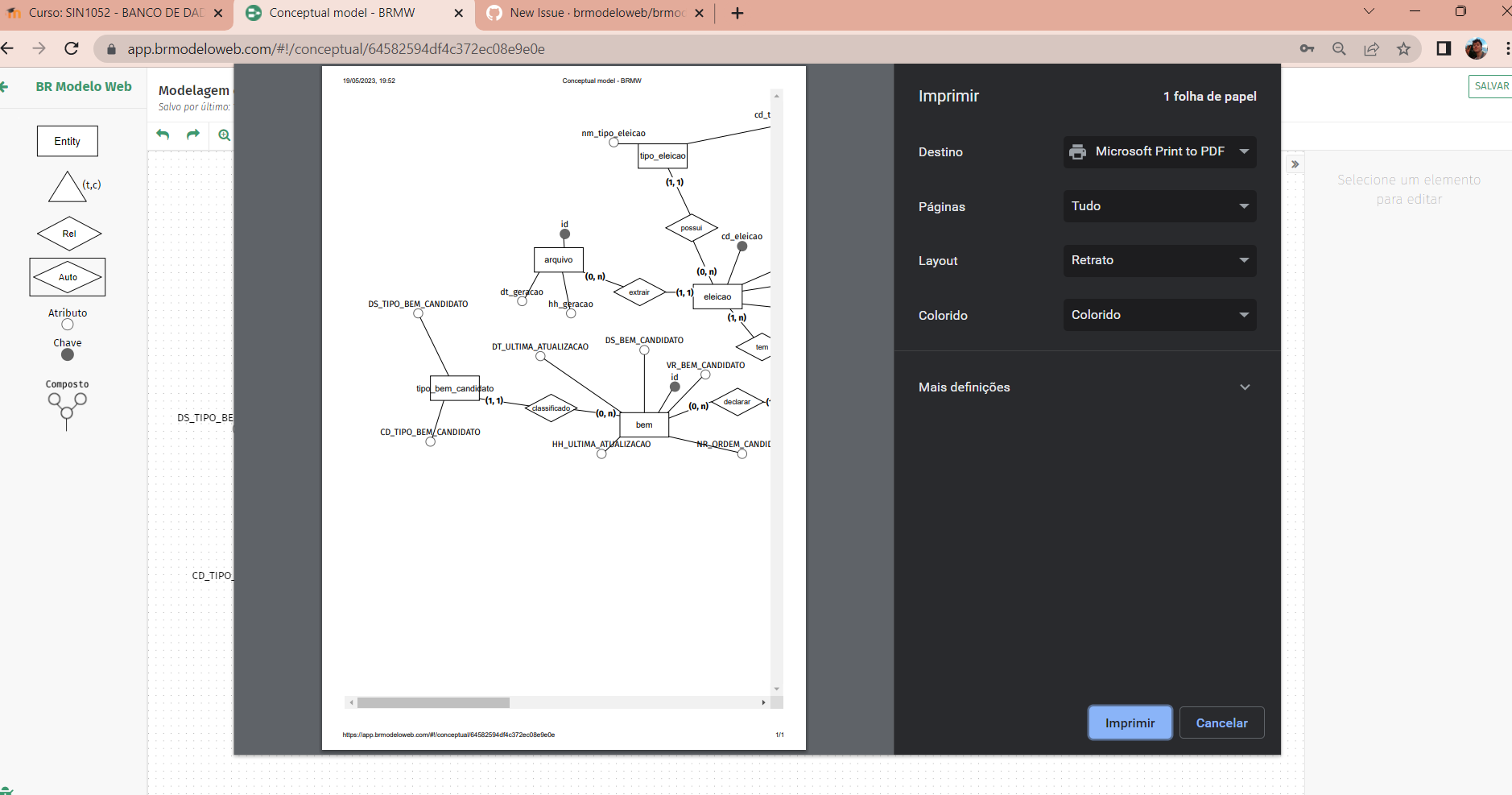The width and height of the screenshot is (1512, 795).
Task: Click the bookmark star in the address bar
Action: (x=1405, y=48)
